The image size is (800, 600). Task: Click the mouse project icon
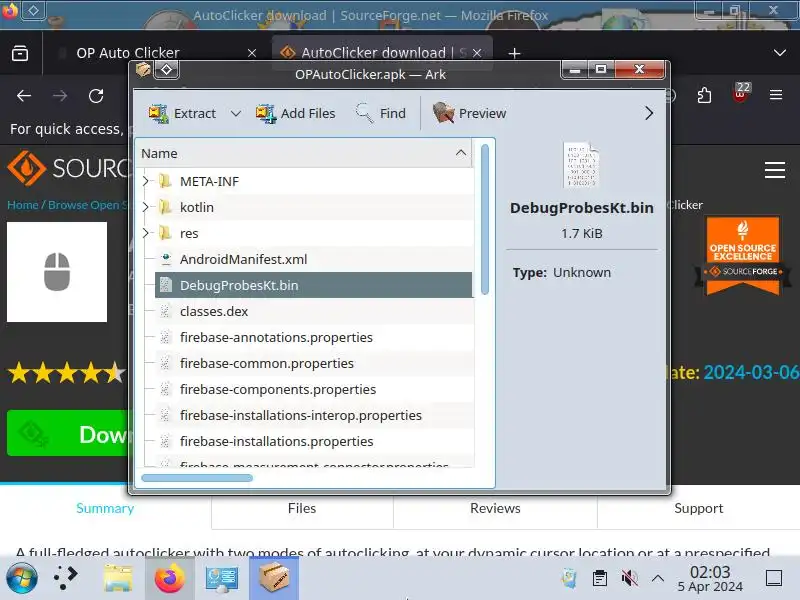coord(57,271)
